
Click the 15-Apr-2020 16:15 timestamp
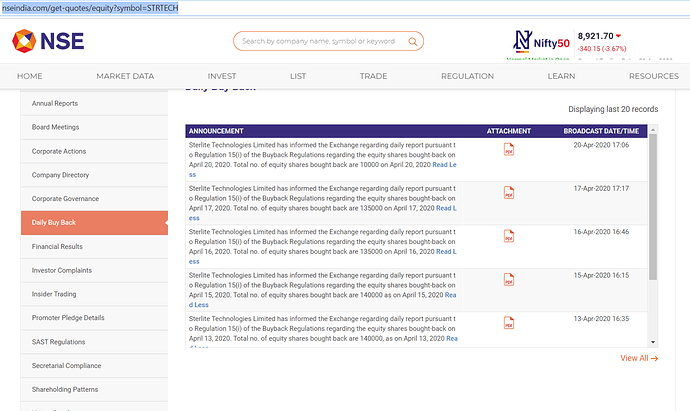pos(601,275)
